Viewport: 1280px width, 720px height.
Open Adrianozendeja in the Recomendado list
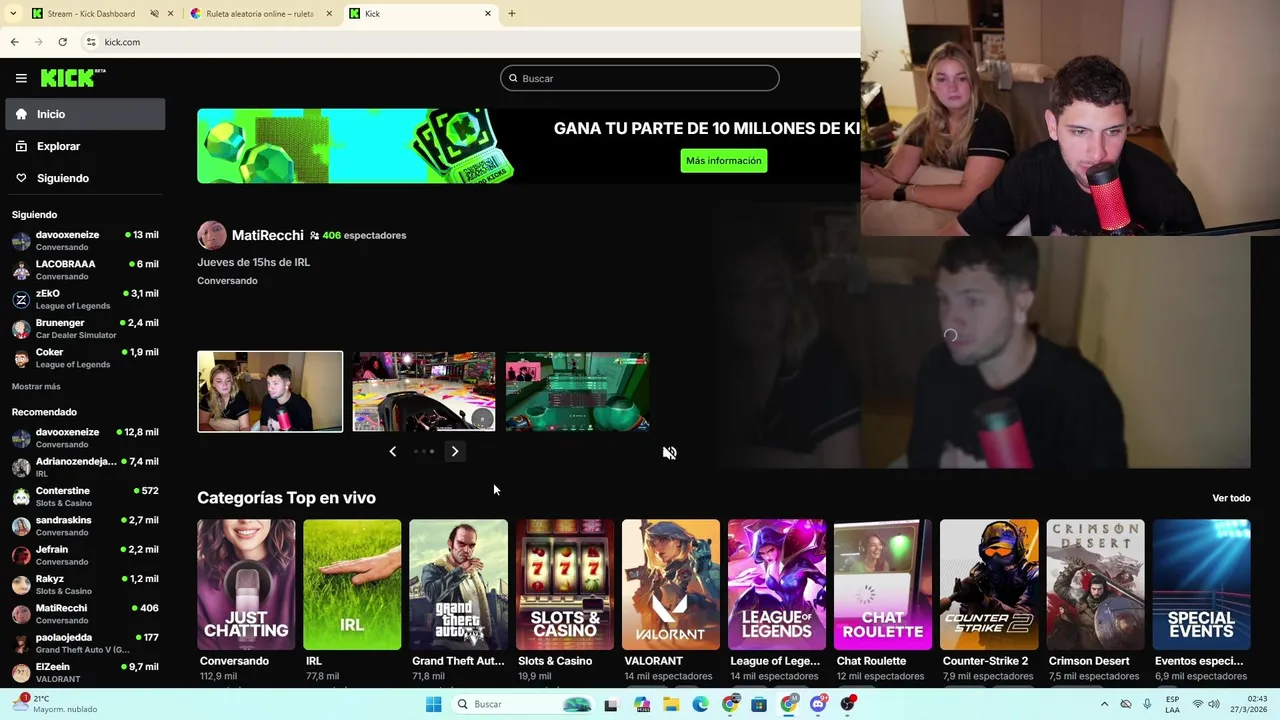85,467
